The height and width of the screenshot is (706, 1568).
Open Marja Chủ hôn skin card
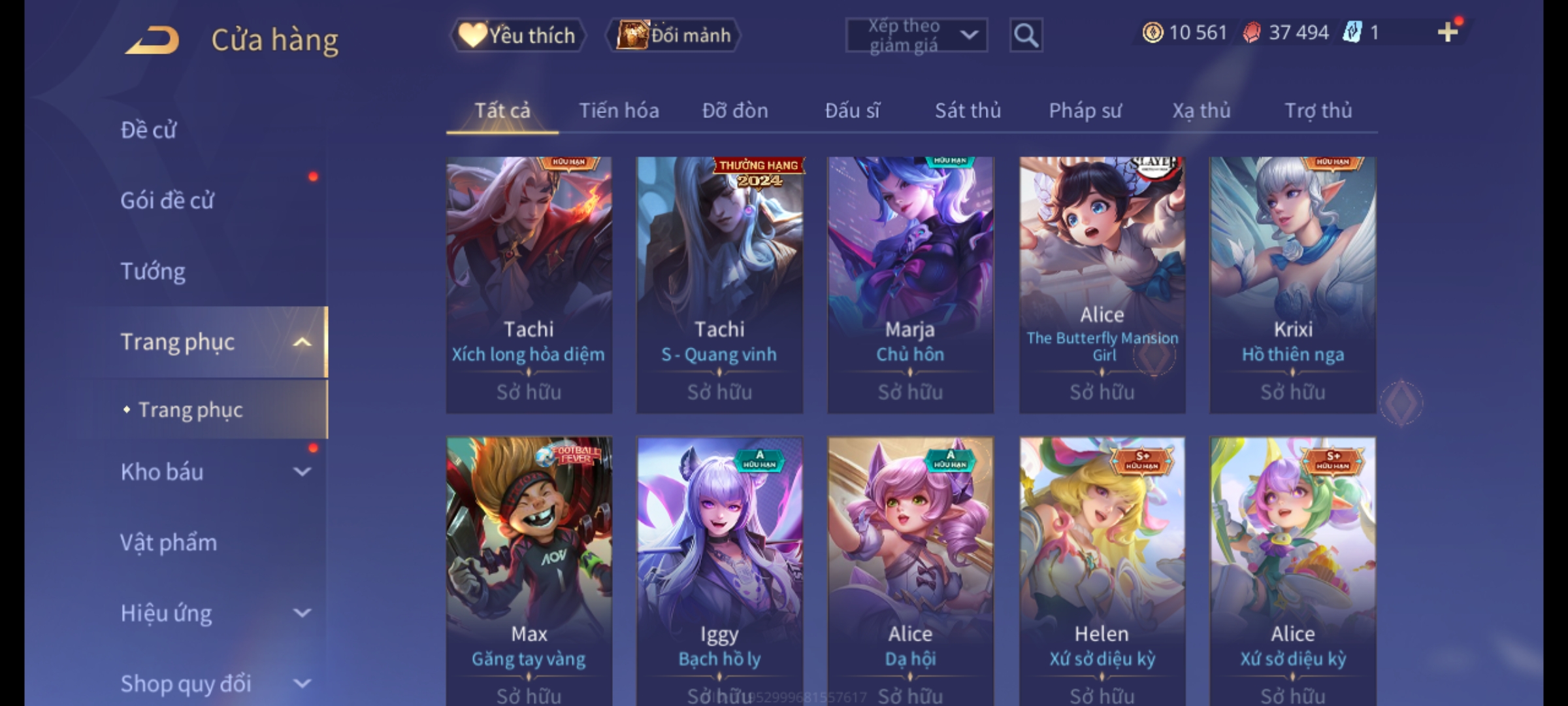pyautogui.click(x=911, y=284)
